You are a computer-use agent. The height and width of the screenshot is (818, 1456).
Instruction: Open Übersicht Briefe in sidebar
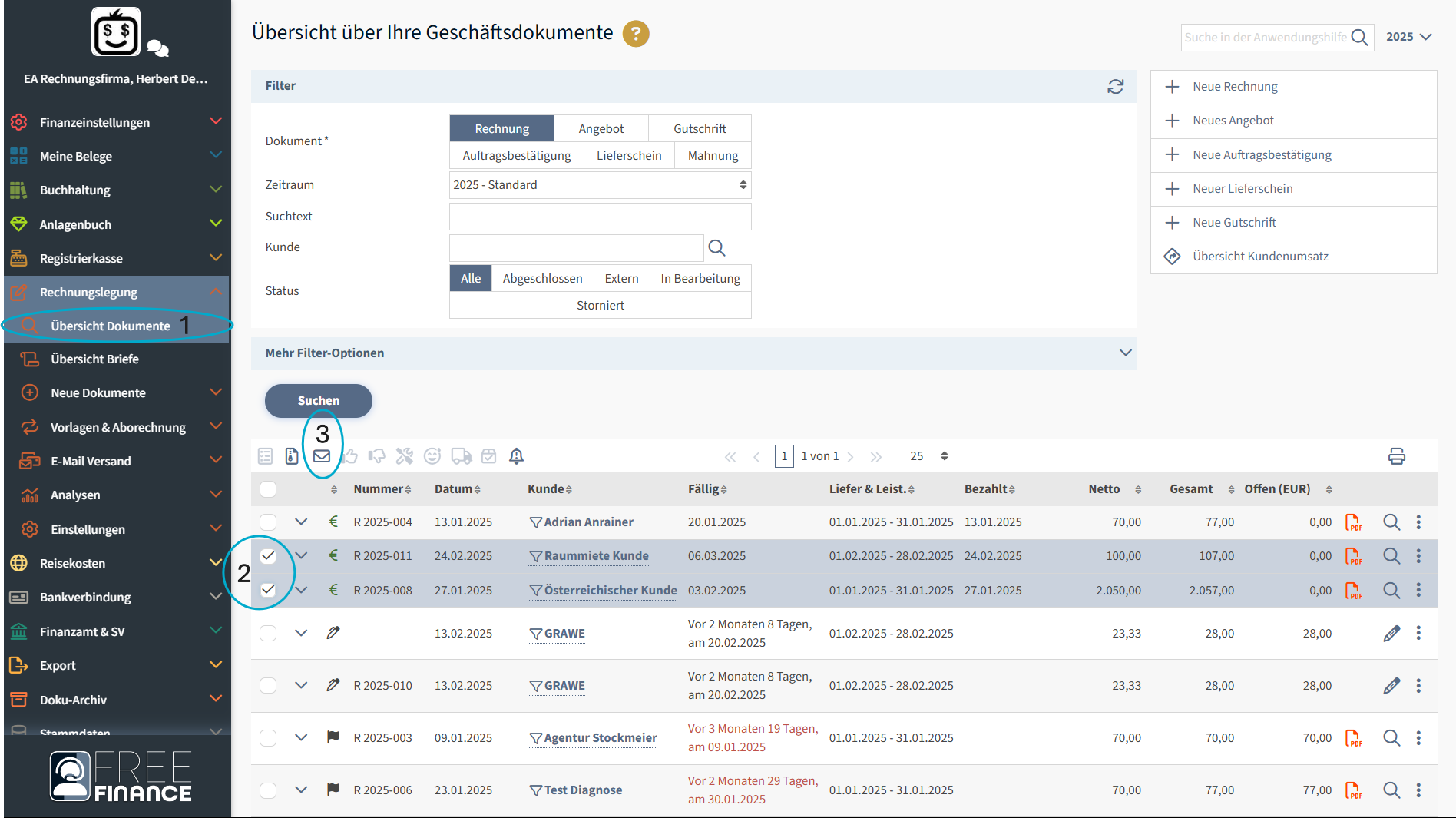point(94,359)
